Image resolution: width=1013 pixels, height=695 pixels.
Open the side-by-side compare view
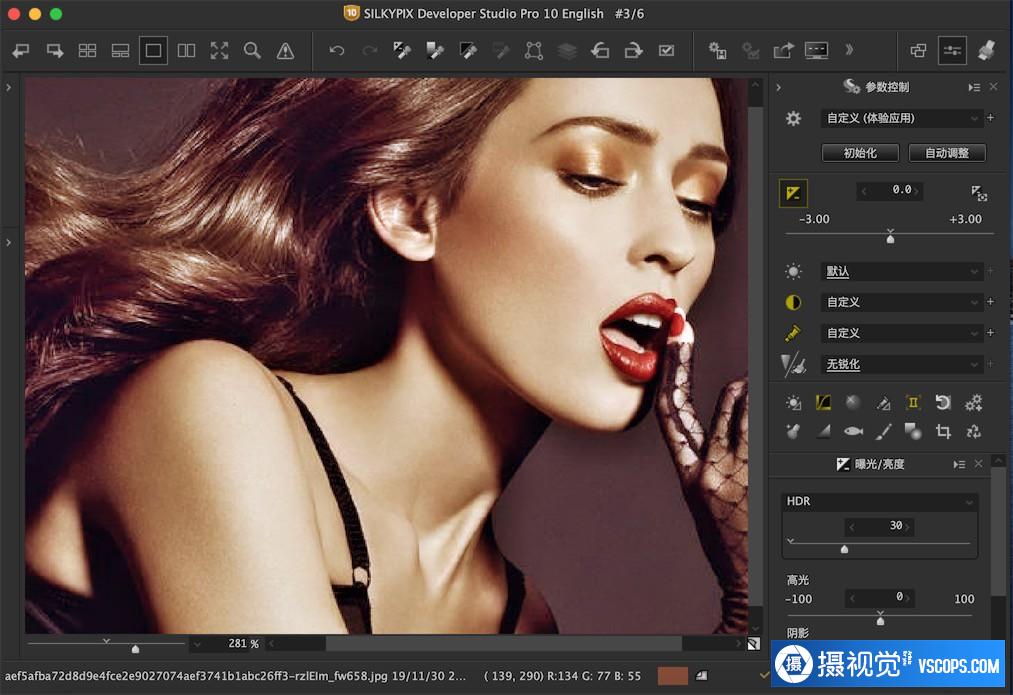[187, 50]
